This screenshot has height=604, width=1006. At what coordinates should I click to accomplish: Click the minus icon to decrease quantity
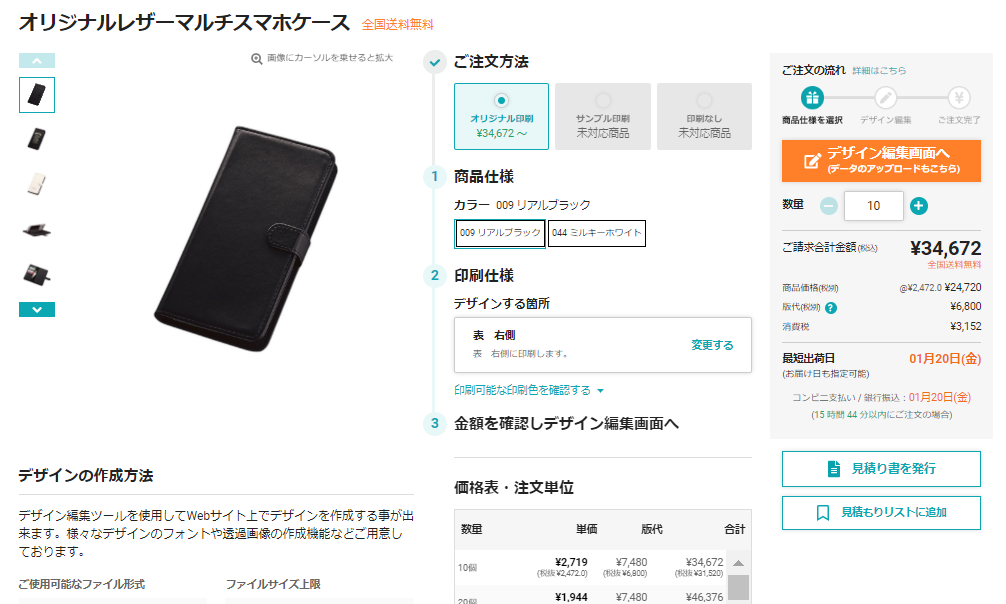coord(829,206)
